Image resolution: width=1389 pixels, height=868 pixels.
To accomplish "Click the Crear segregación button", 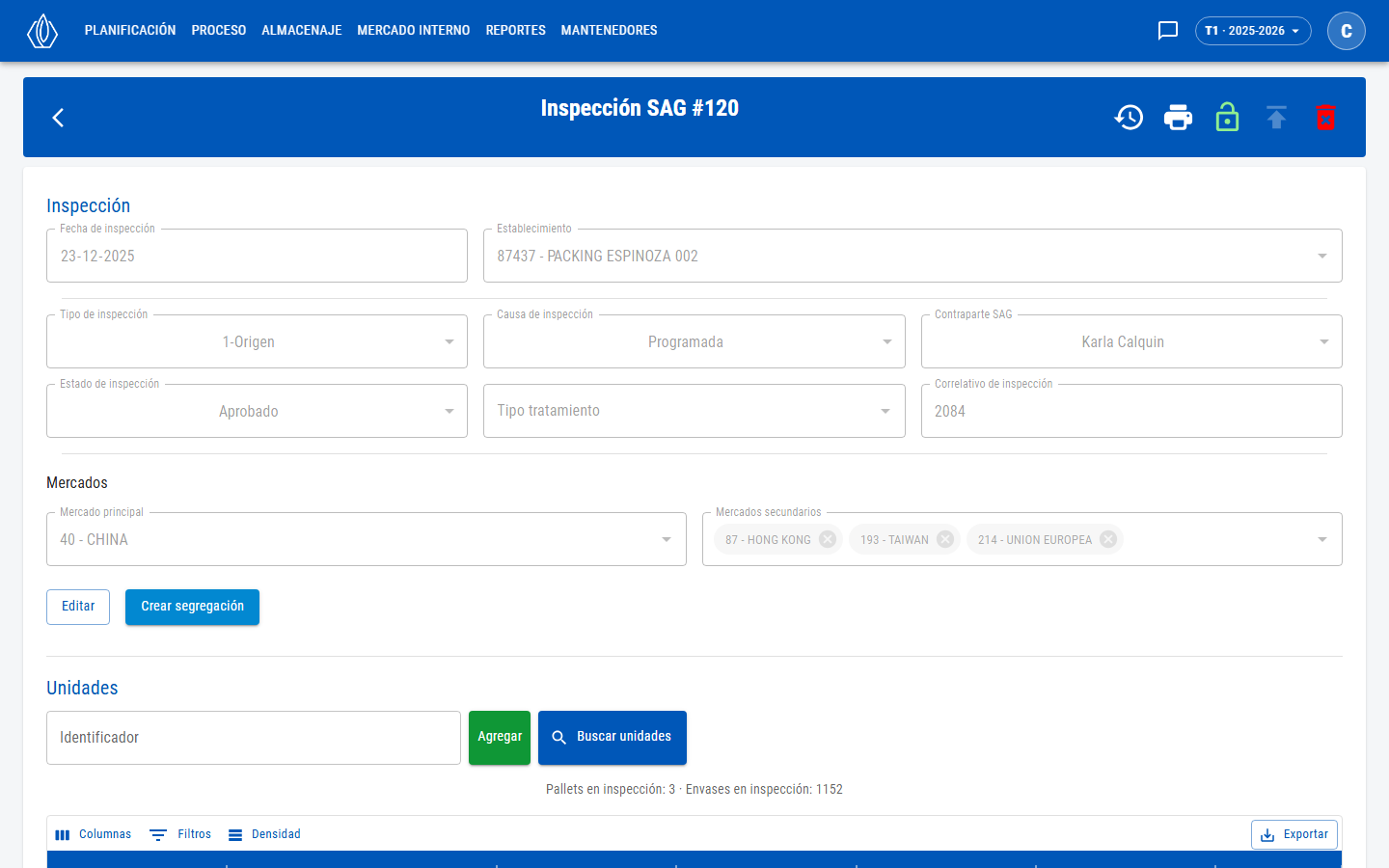I will 192,607.
